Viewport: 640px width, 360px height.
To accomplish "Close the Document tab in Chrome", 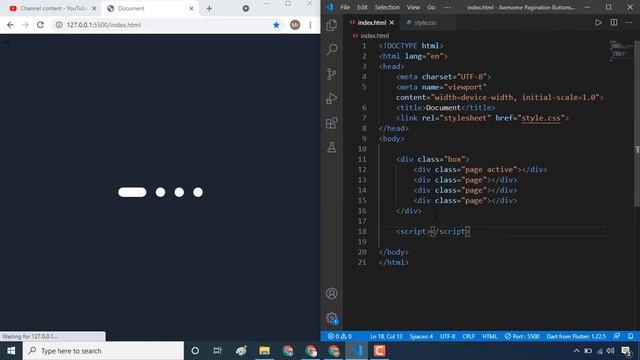I will [191, 8].
